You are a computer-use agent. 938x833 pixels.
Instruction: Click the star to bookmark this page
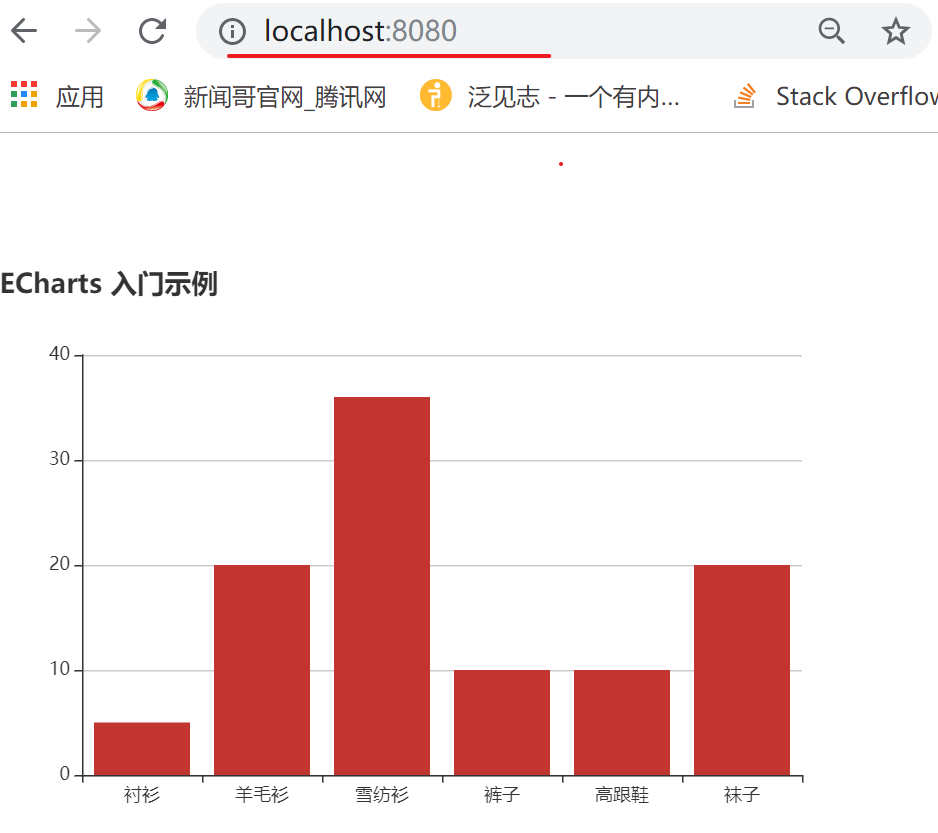tap(896, 31)
